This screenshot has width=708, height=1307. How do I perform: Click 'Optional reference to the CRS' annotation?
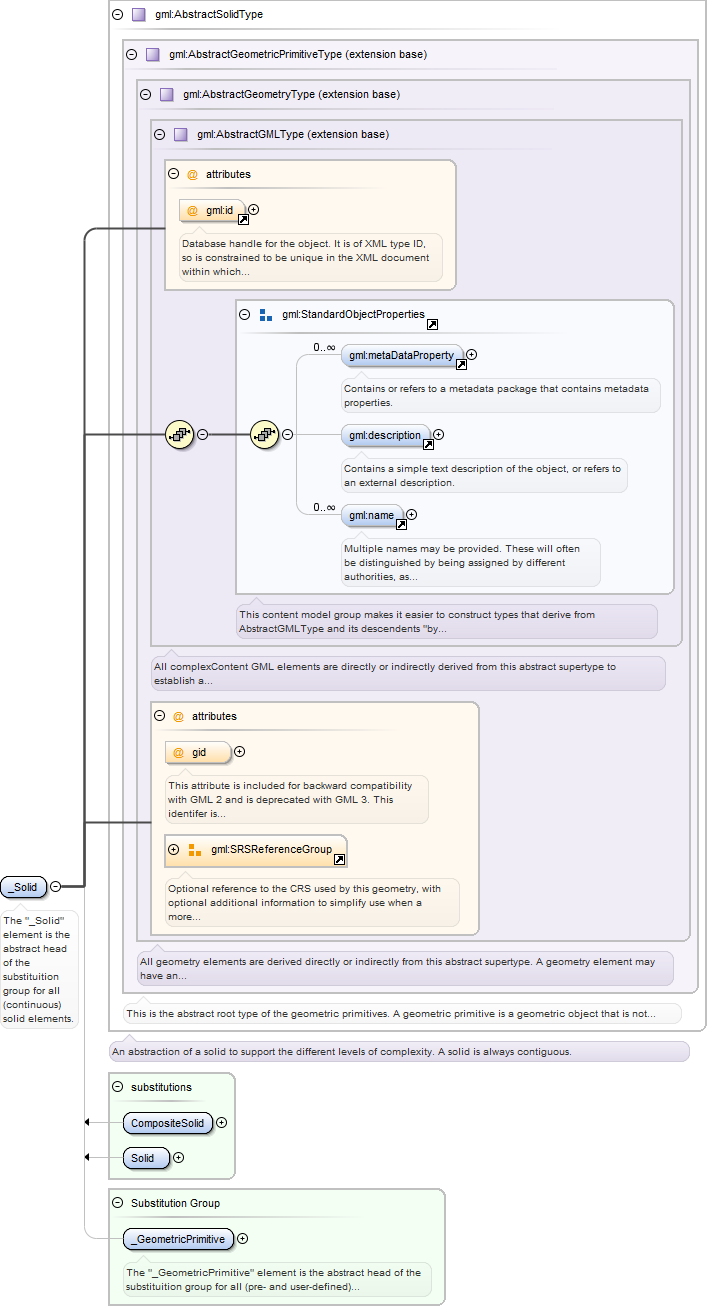[311, 902]
